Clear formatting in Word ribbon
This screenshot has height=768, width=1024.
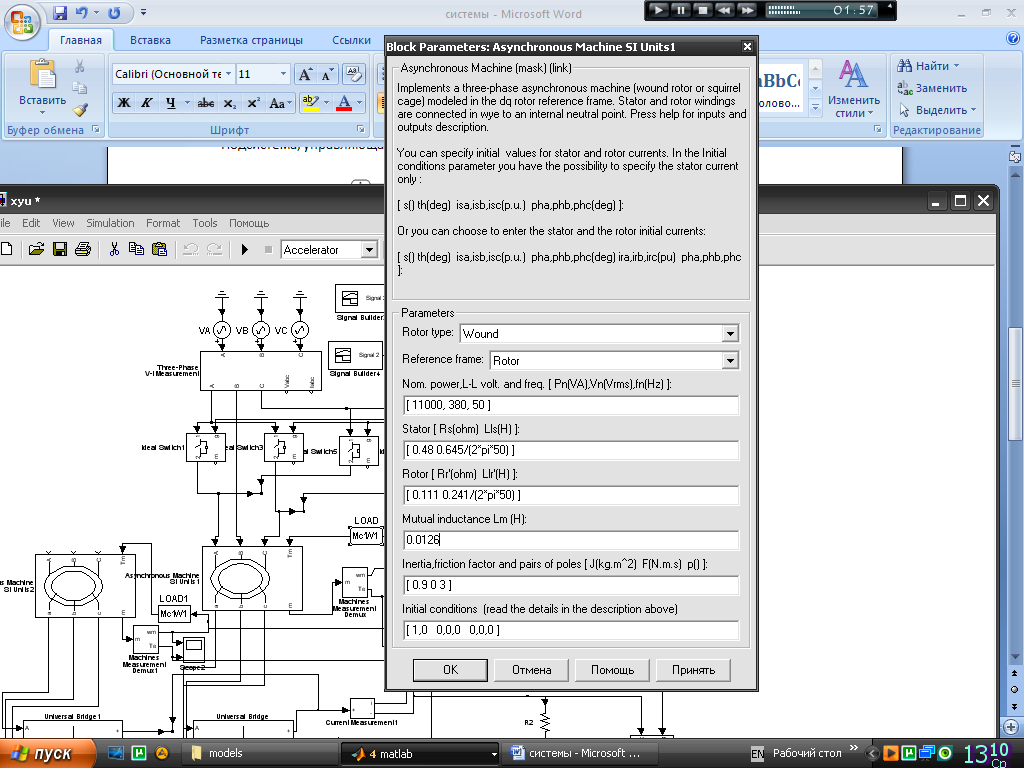[353, 74]
